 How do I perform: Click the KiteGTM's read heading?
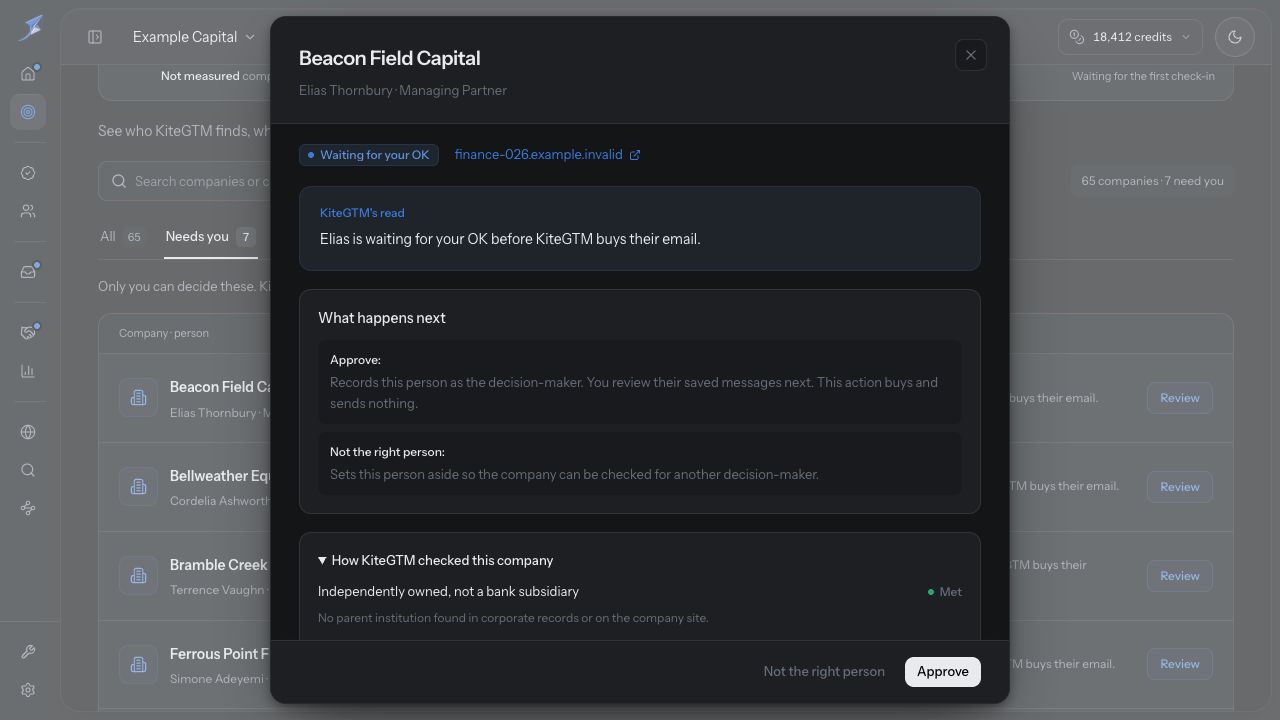(x=362, y=213)
